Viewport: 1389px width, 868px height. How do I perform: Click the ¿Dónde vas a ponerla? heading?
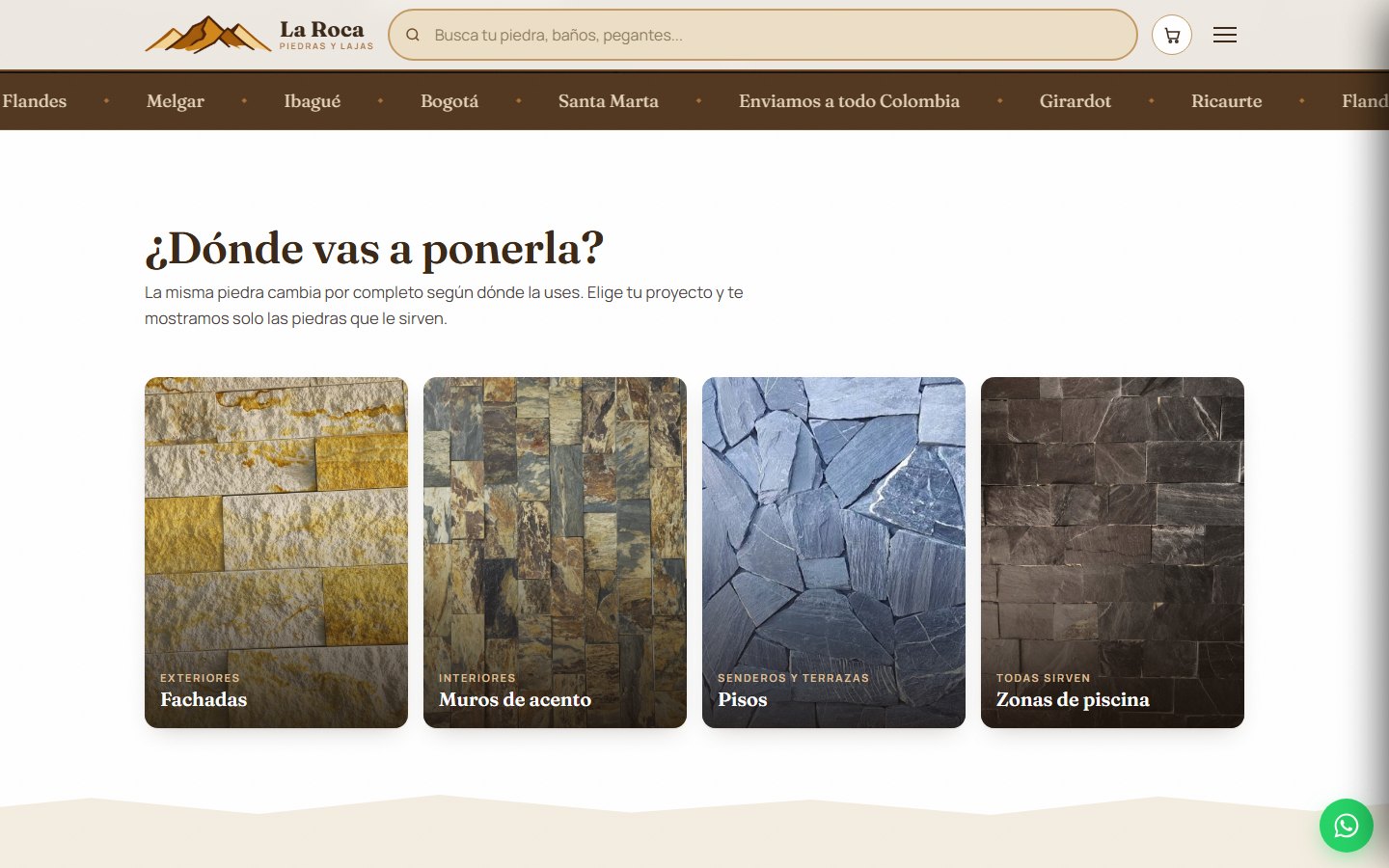[374, 249]
